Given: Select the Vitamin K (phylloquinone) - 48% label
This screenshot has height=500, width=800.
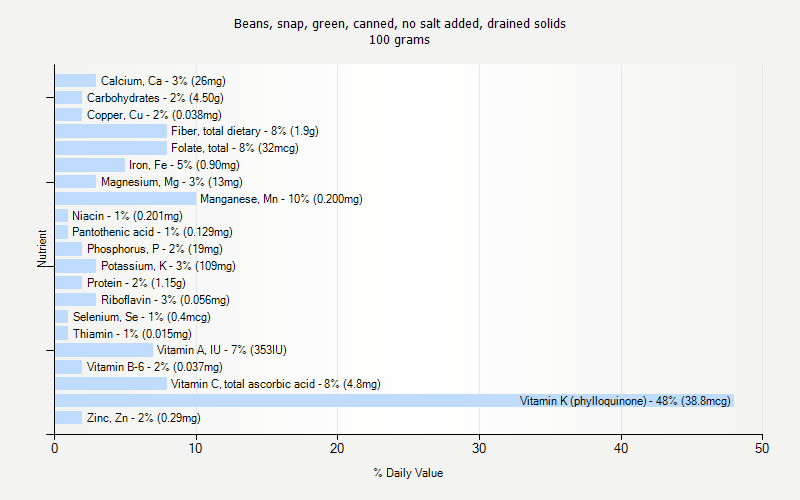Looking at the screenshot, I should coord(625,401).
